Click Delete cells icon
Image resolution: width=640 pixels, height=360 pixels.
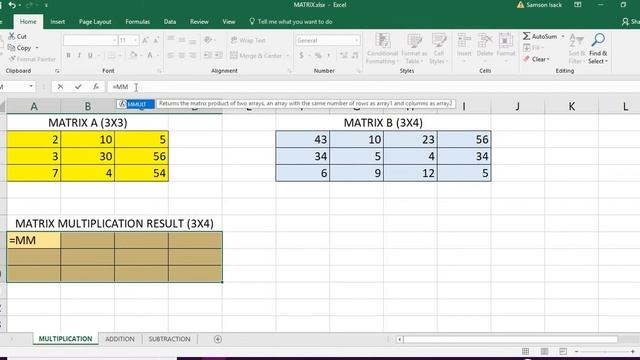point(485,41)
